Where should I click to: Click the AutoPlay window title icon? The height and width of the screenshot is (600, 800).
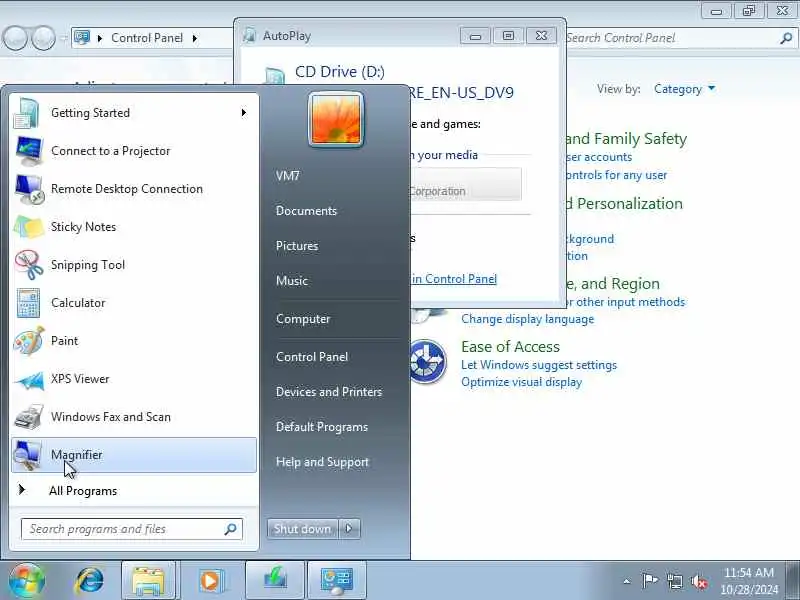(249, 36)
